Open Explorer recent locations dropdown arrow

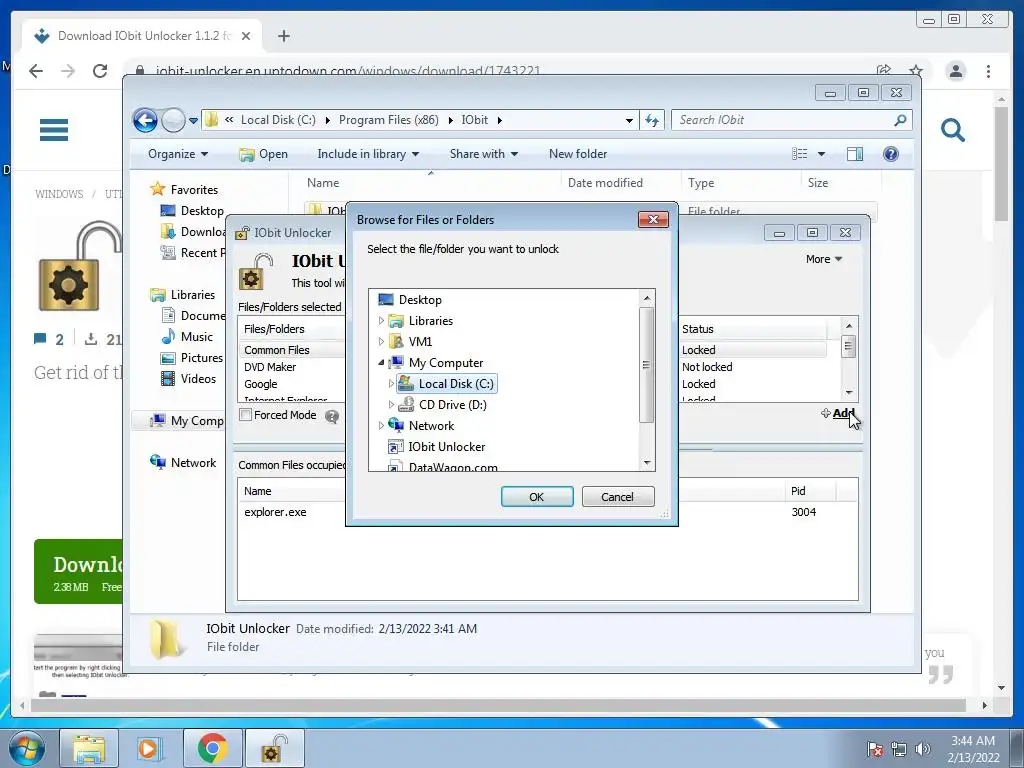pyautogui.click(x=193, y=121)
